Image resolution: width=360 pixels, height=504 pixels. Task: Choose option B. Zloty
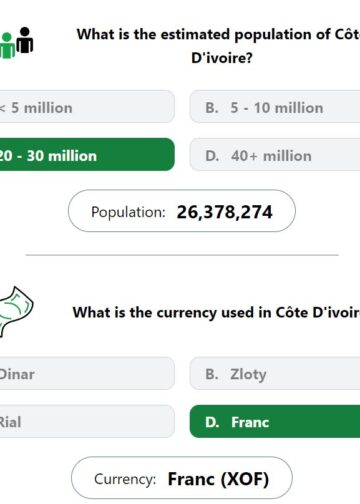click(x=275, y=373)
